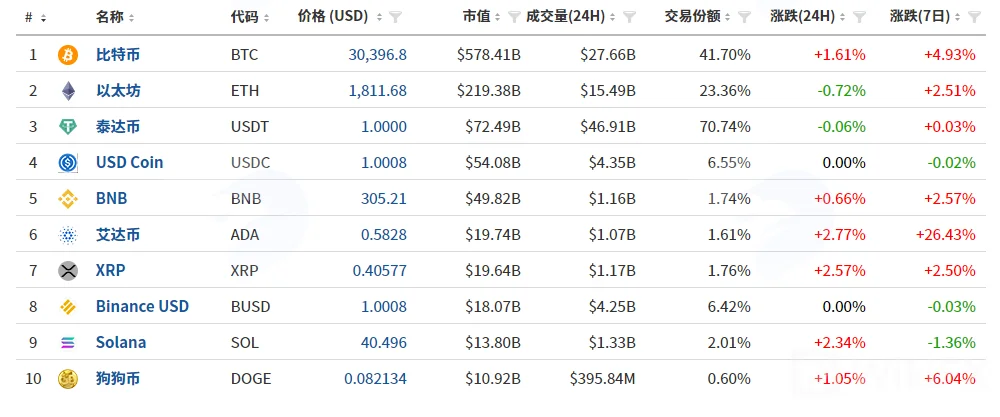Click 24H volume value $395.84M
Viewport: 1000px width, 417px height.
(x=603, y=379)
